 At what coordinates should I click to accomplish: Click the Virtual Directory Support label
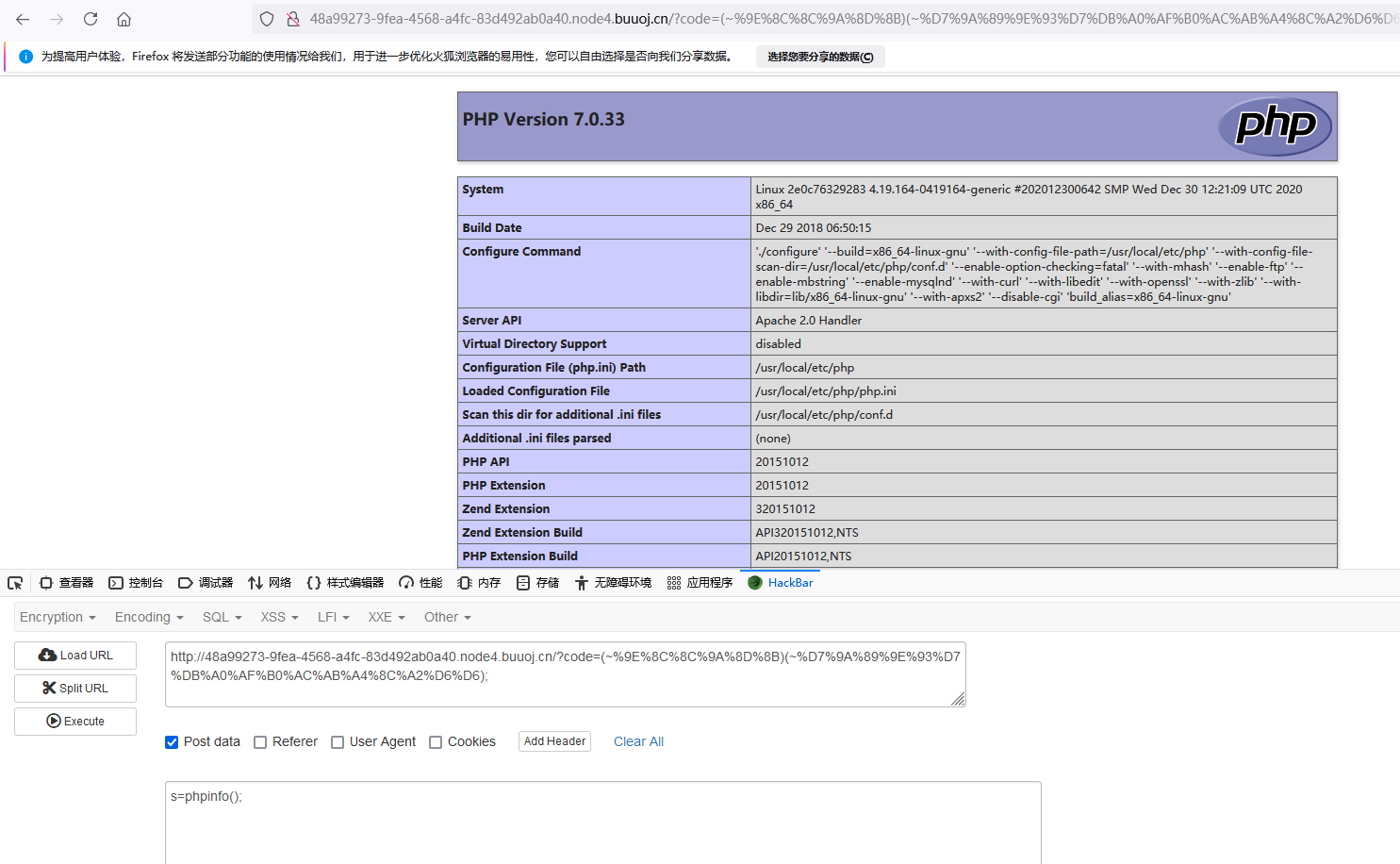coord(535,344)
